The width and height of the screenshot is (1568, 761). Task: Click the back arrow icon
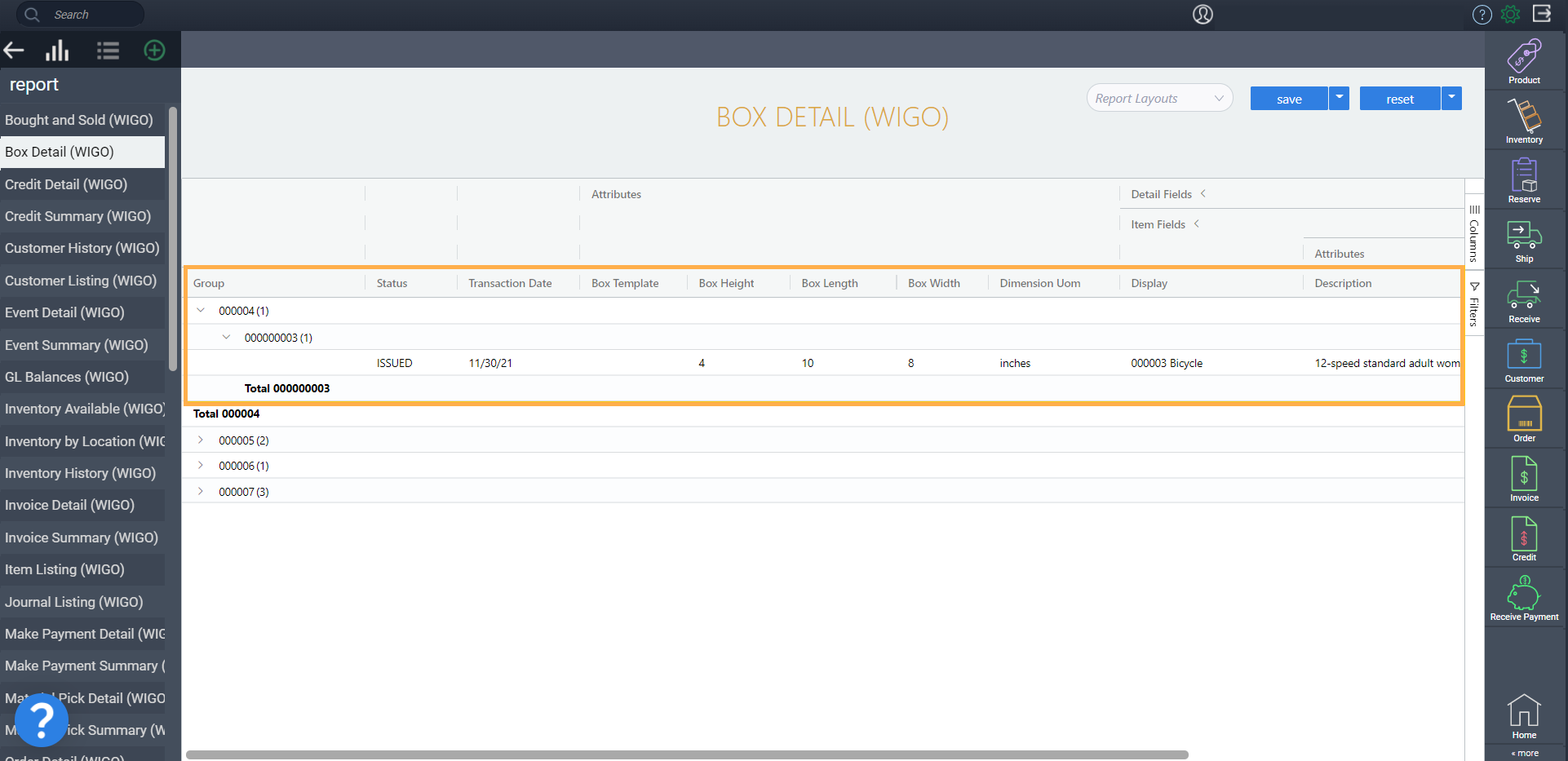point(14,51)
